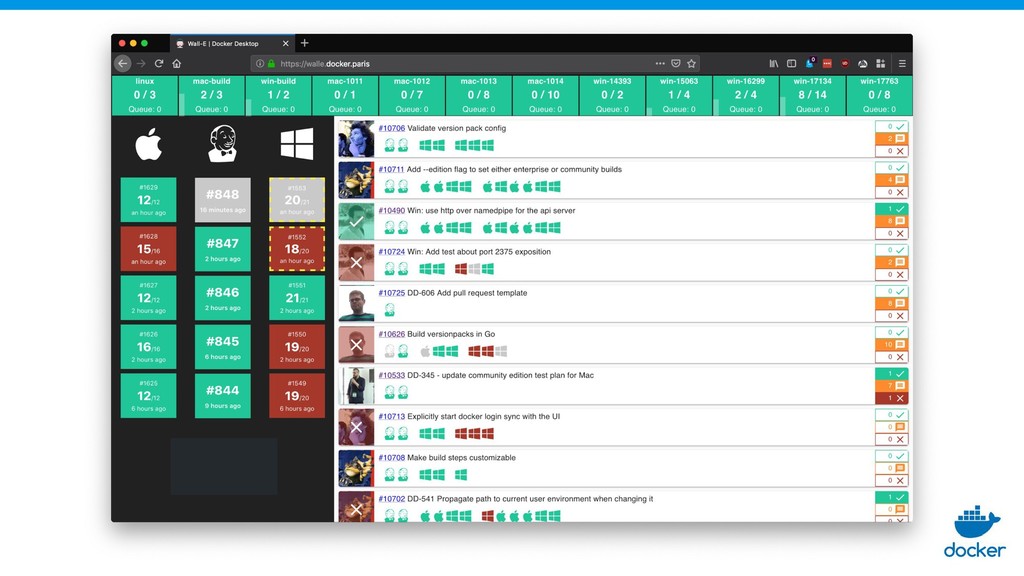The height and width of the screenshot is (576, 1024).
Task: Open the Firefox hamburger menu
Action: point(902,63)
